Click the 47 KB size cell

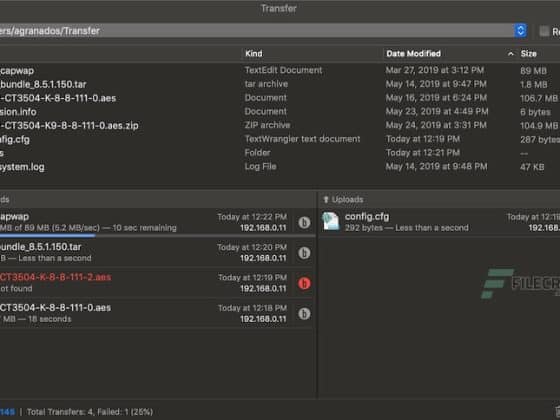(x=532, y=167)
